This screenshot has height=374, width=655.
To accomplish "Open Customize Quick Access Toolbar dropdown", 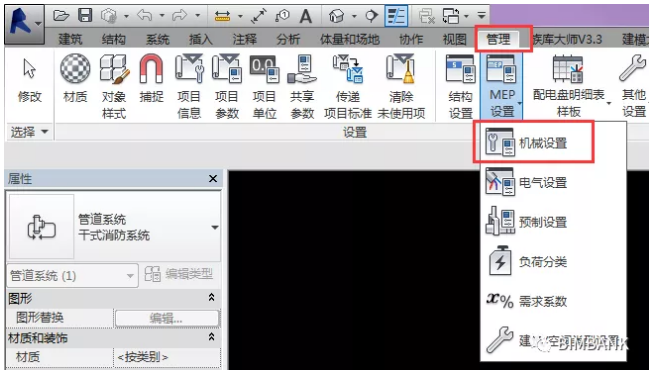I will [x=482, y=16].
